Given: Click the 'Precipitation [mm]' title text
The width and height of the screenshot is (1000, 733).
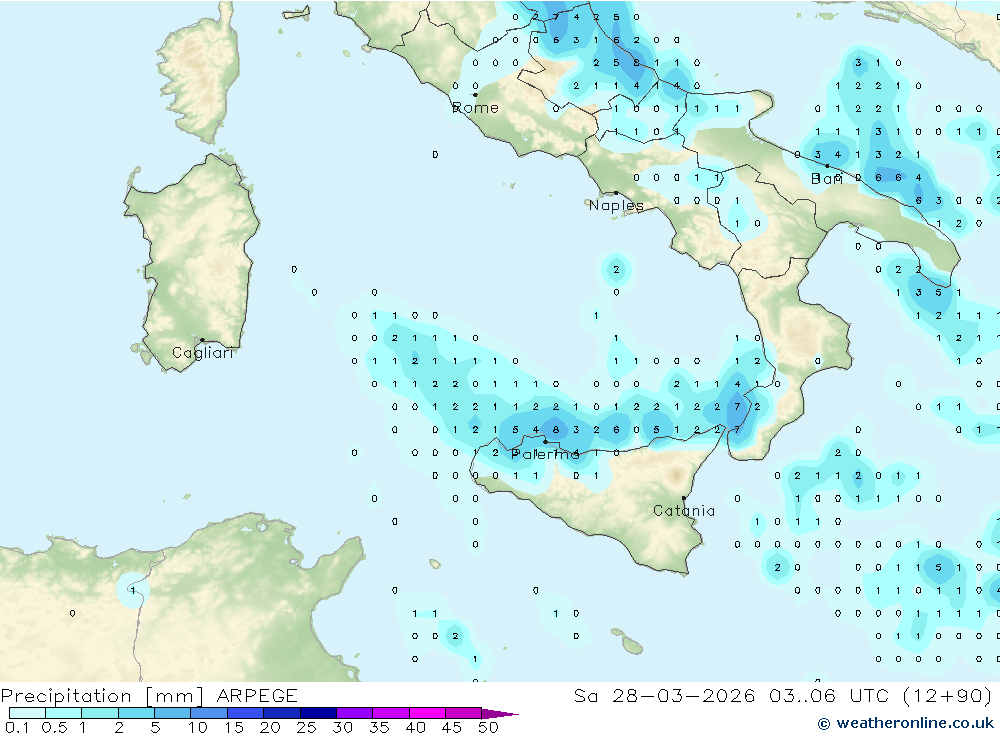Looking at the screenshot, I should click(x=102, y=695).
